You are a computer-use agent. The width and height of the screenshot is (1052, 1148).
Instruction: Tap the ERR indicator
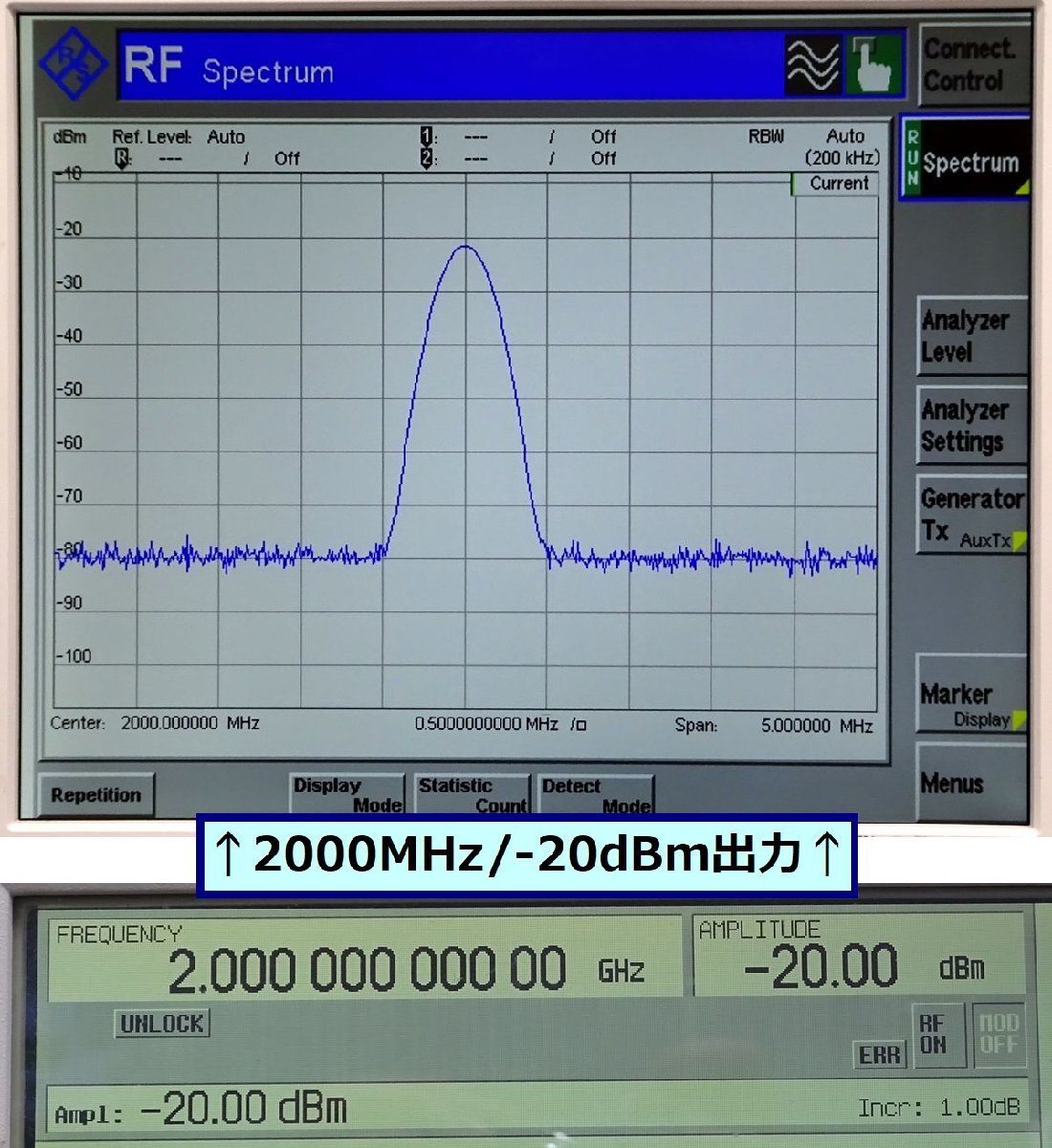coord(879,1055)
